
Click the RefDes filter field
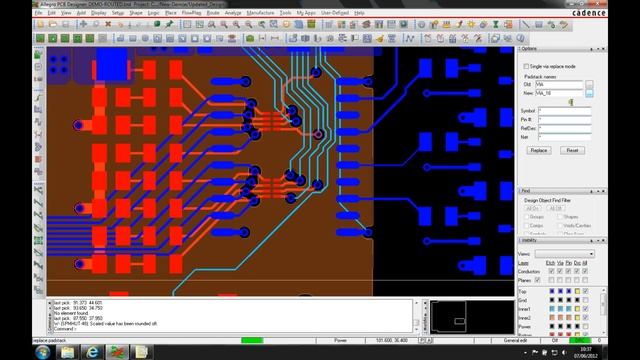564,129
